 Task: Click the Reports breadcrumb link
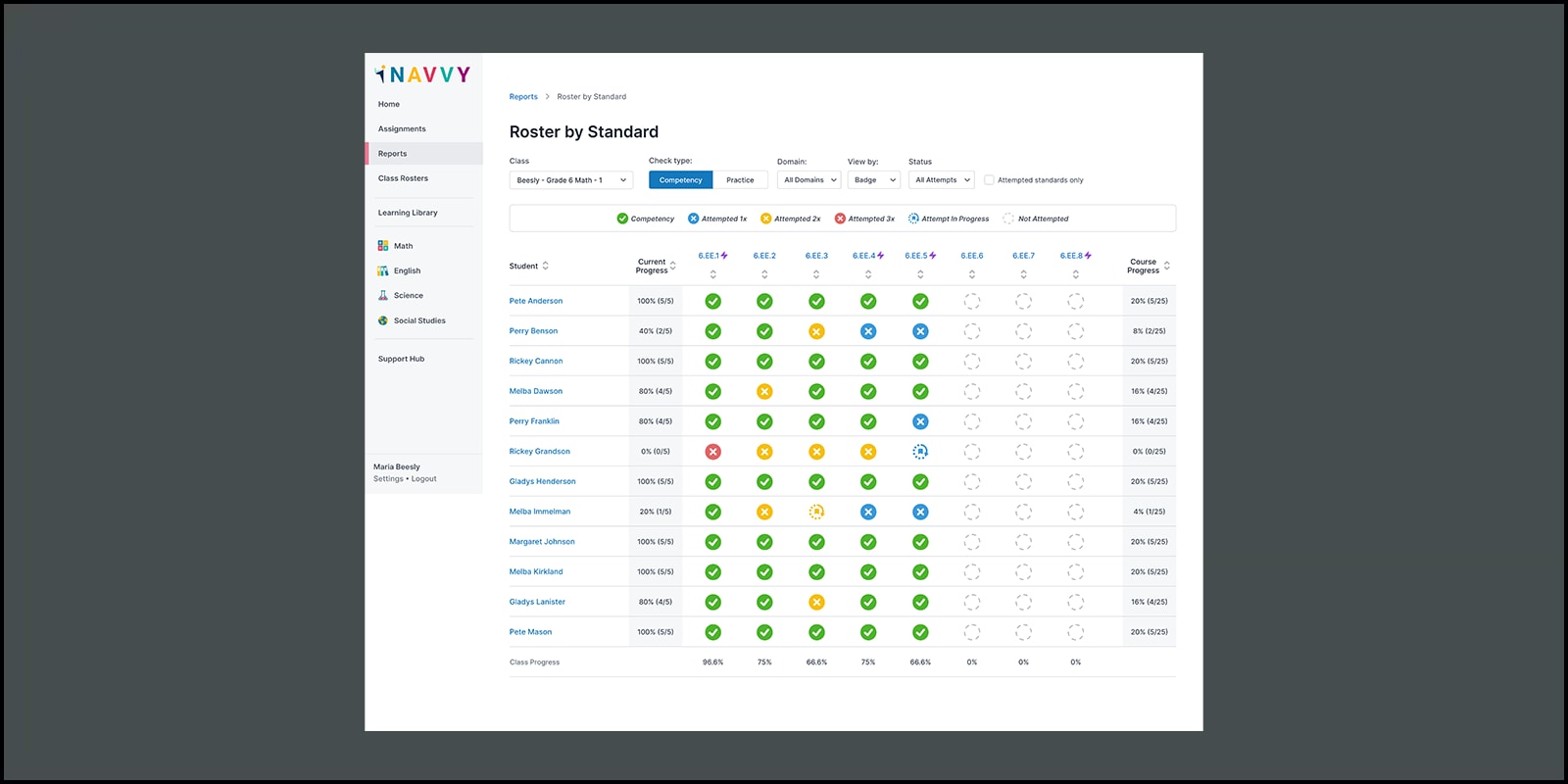pos(523,97)
